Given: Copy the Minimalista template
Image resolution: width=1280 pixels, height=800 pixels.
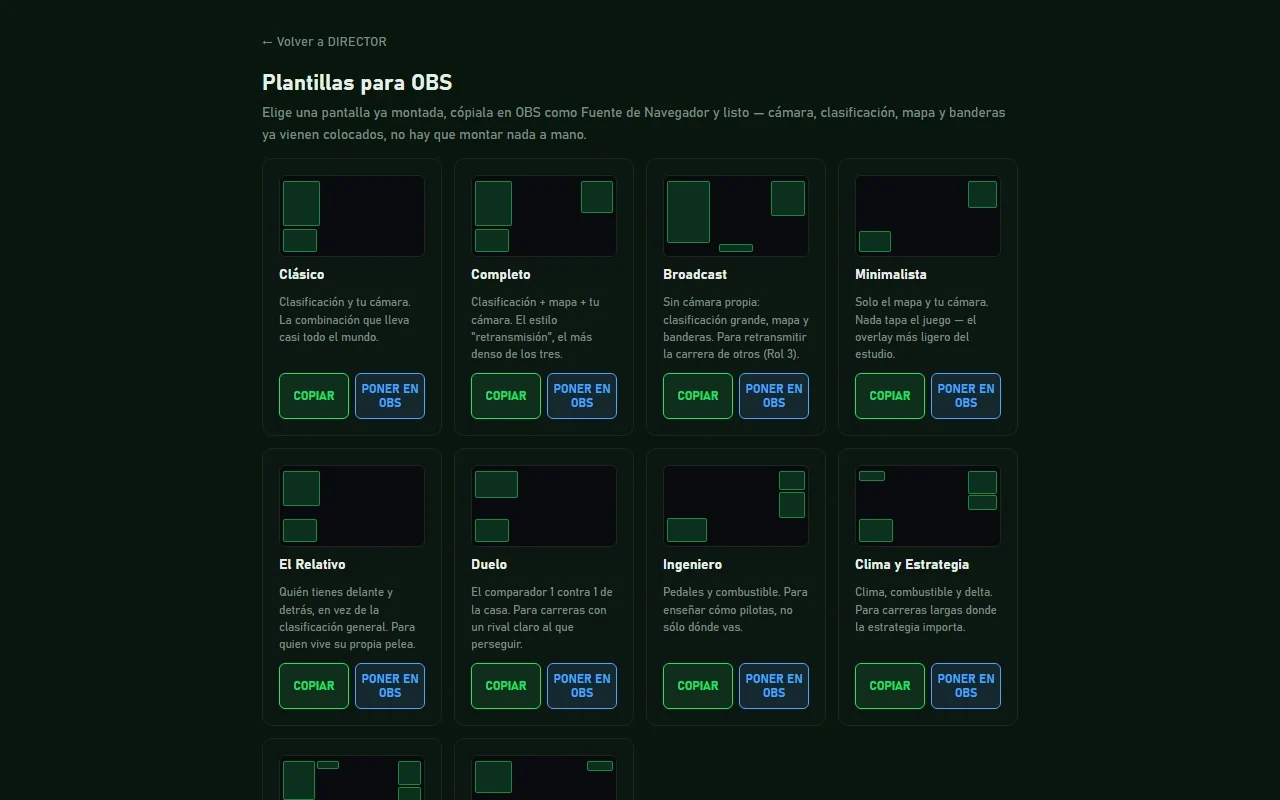Looking at the screenshot, I should pos(890,396).
